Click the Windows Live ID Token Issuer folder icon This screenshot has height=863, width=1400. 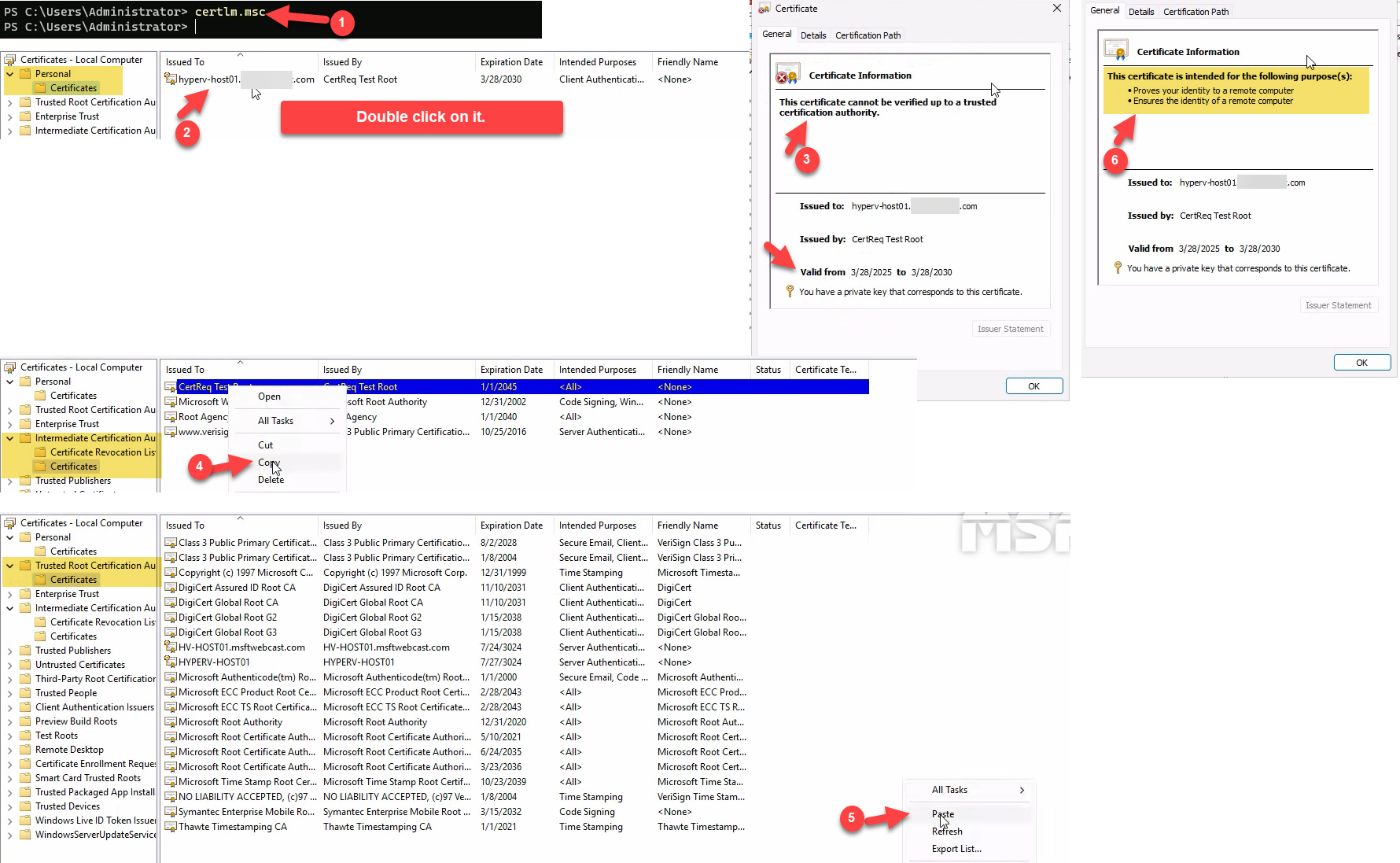coord(25,821)
